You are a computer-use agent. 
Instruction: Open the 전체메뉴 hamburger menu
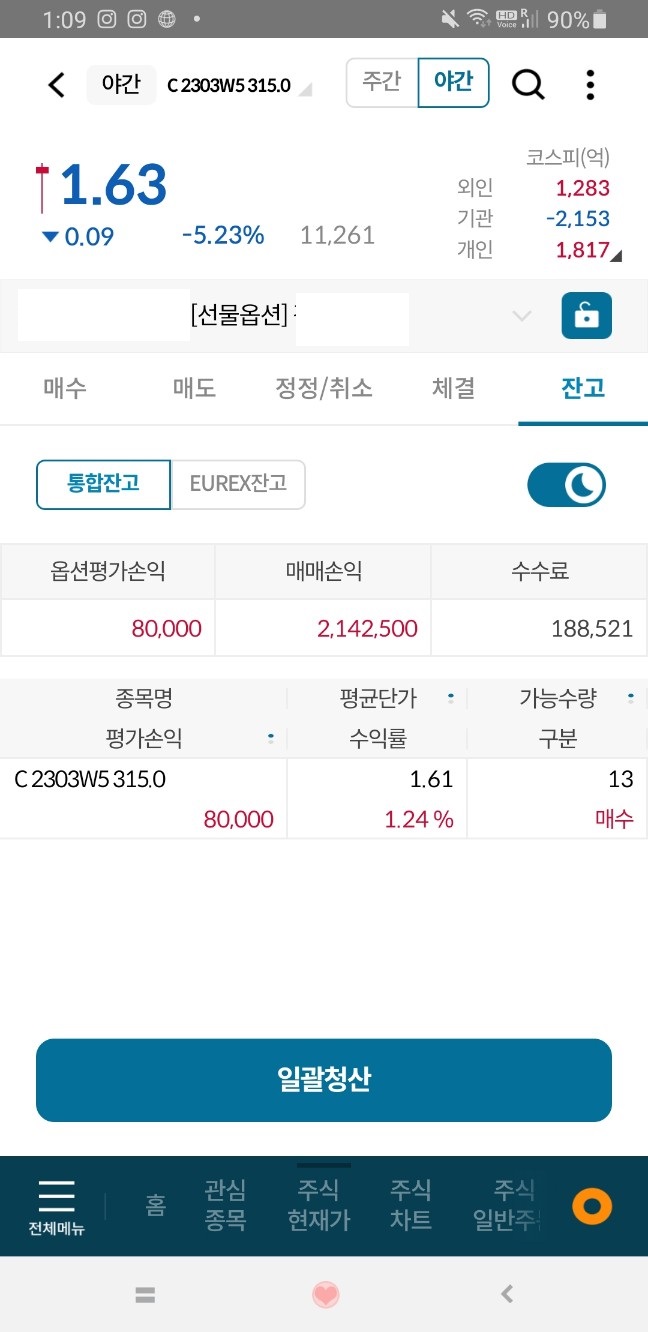57,1206
